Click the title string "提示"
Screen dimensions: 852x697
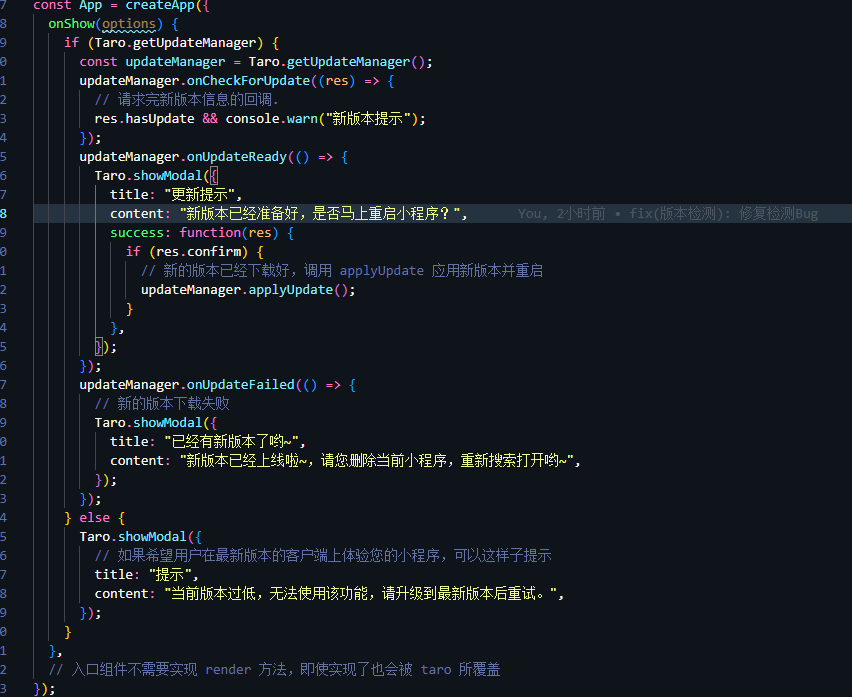(x=170, y=575)
